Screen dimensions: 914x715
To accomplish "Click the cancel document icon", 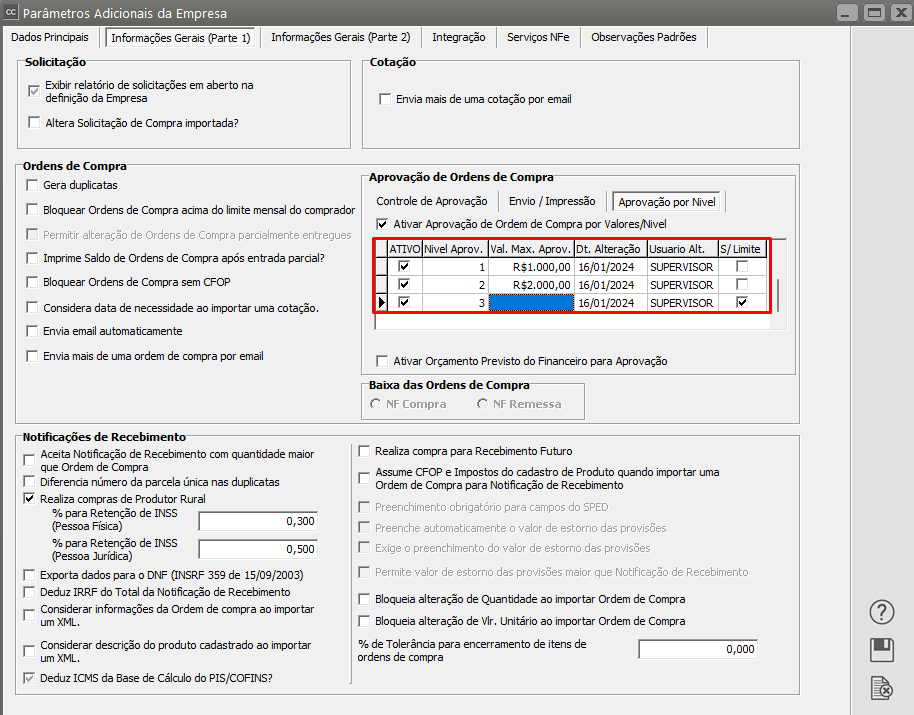I will point(881,687).
